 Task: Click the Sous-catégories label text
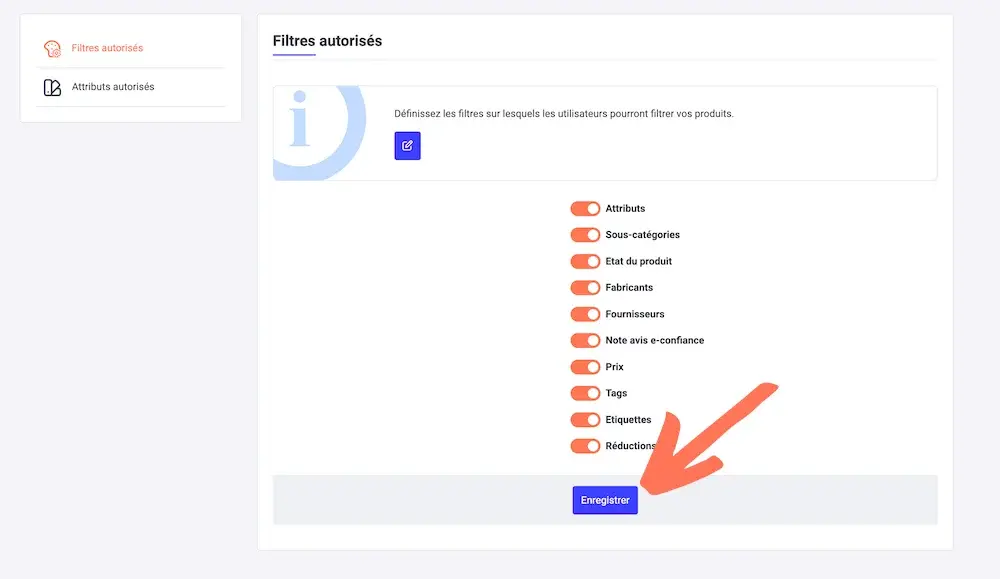click(x=642, y=235)
